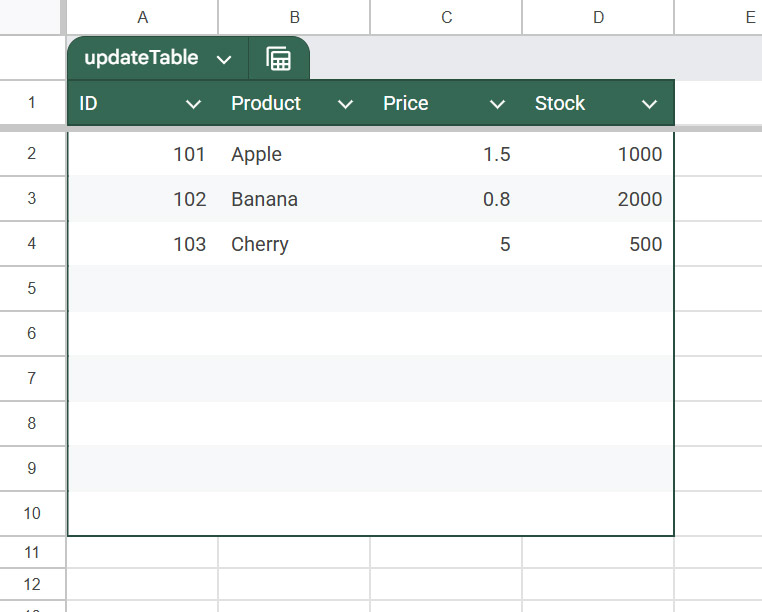Image resolution: width=762 pixels, height=612 pixels.
Task: Expand the Stock column dropdown arrow
Action: 649,104
